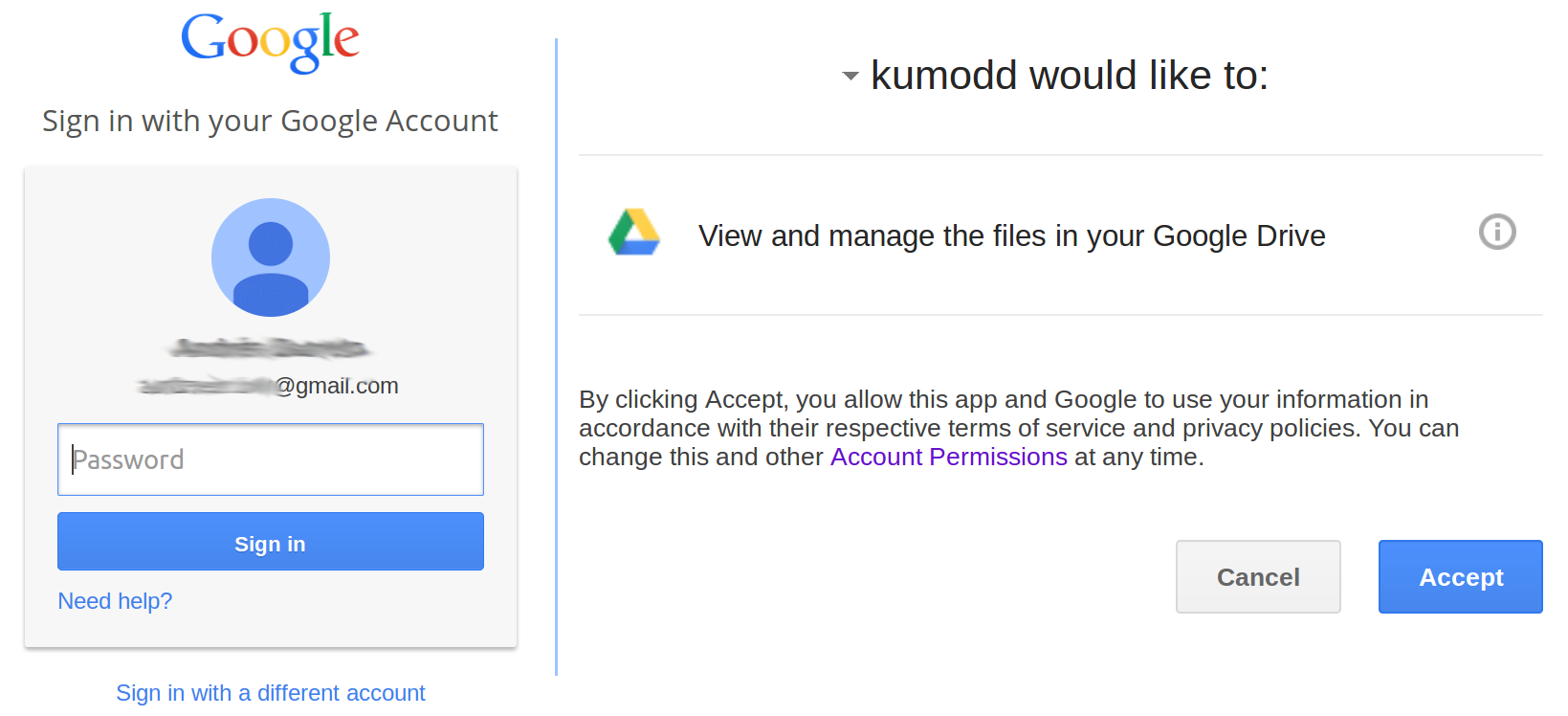Choose Sign in with a different account
The image size is (1568, 716).
tap(271, 693)
